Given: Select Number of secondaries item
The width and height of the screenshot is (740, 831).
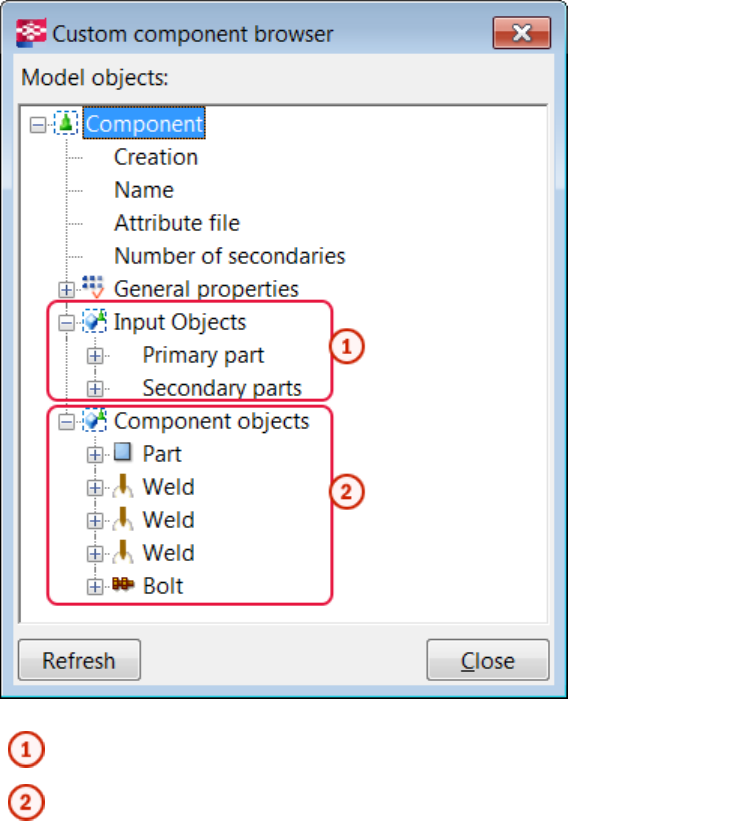Looking at the screenshot, I should [229, 256].
